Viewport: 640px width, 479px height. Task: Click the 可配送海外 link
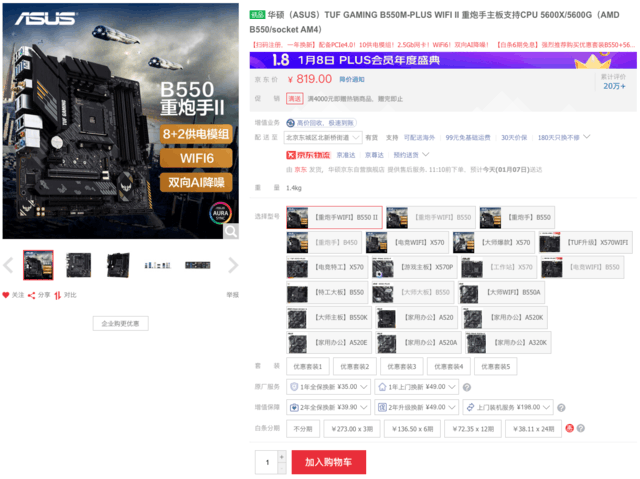pyautogui.click(x=419, y=137)
